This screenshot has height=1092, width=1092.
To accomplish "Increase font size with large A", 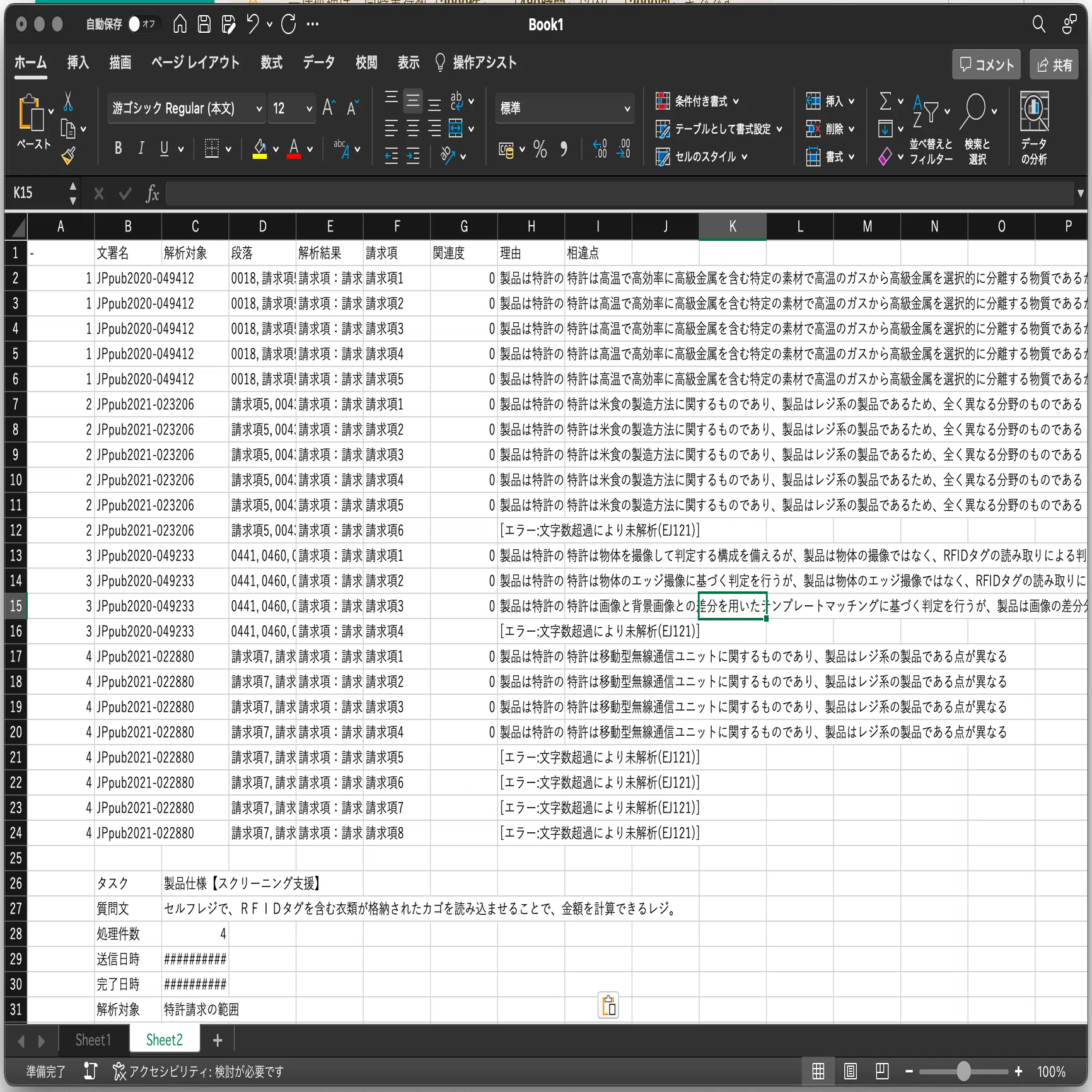I will tap(328, 108).
